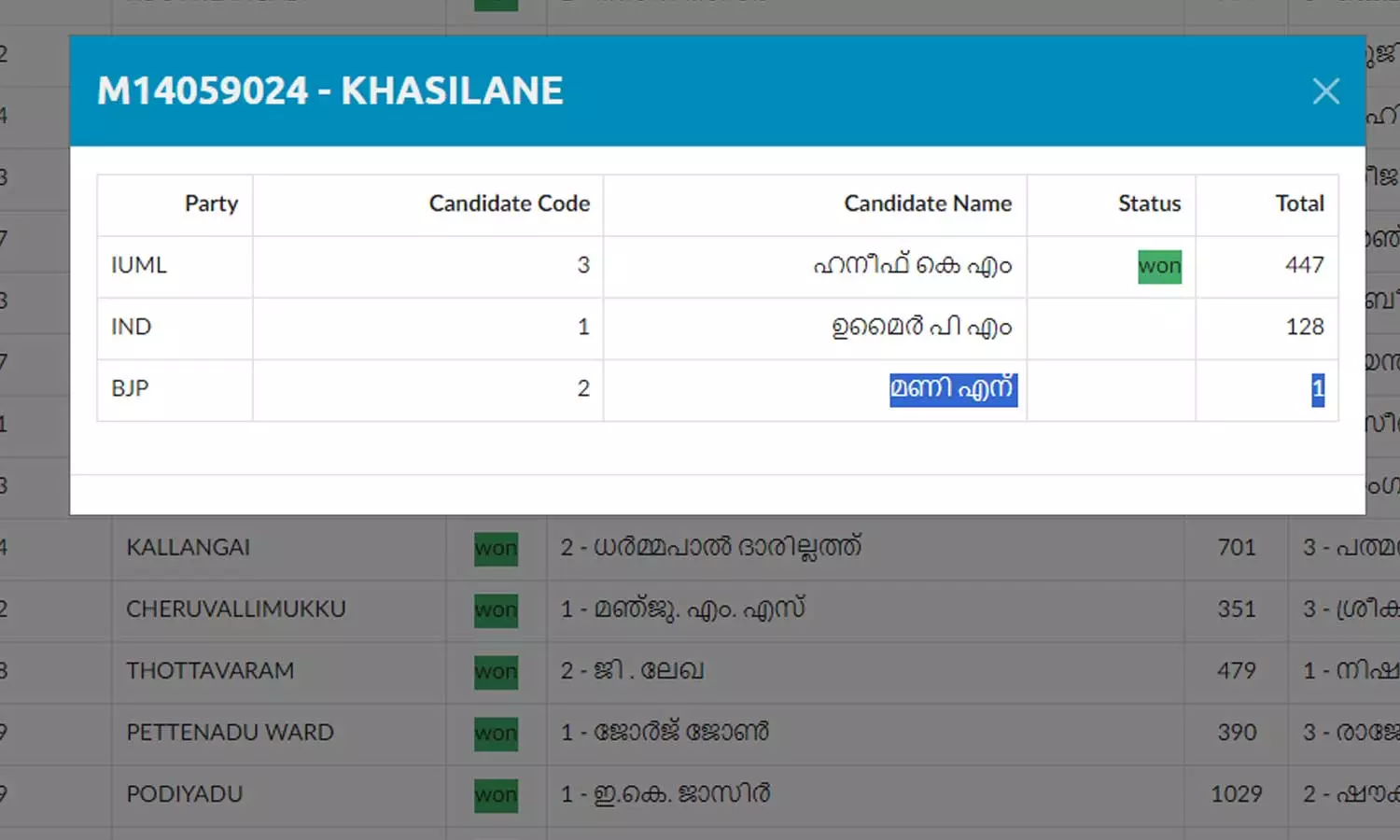Click the KALLANGAI ward name
Image resolution: width=1400 pixels, height=840 pixels.
click(189, 547)
